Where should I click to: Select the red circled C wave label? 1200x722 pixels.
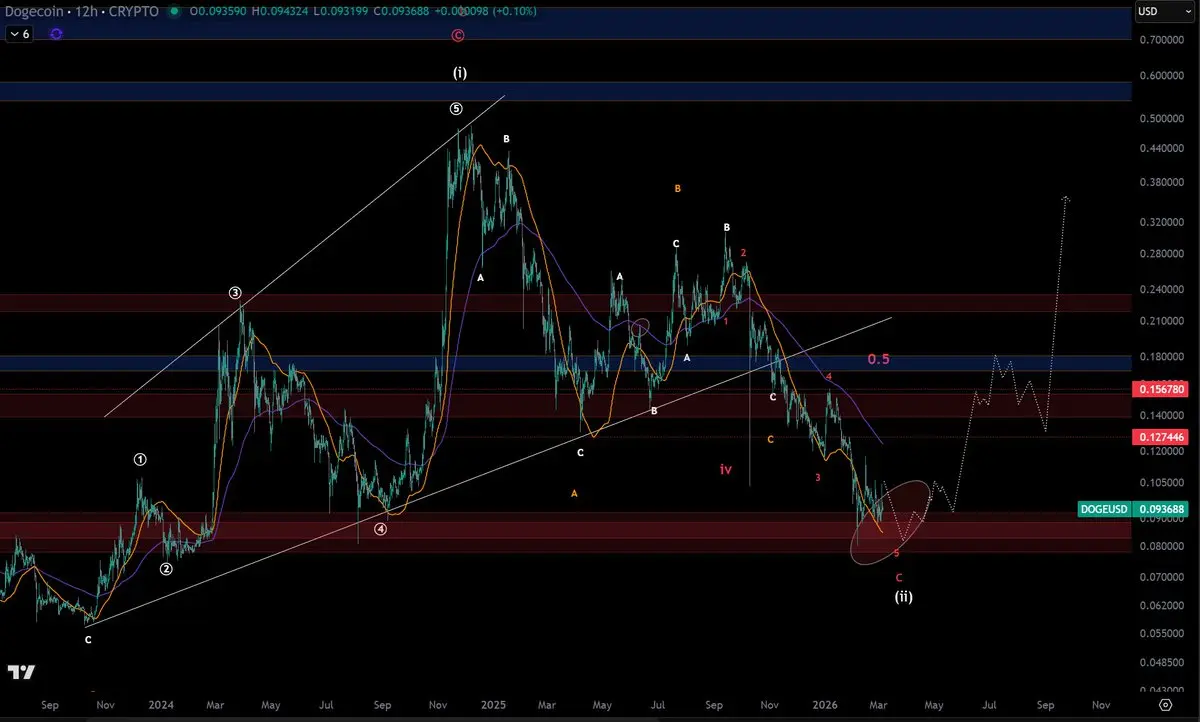[457, 35]
